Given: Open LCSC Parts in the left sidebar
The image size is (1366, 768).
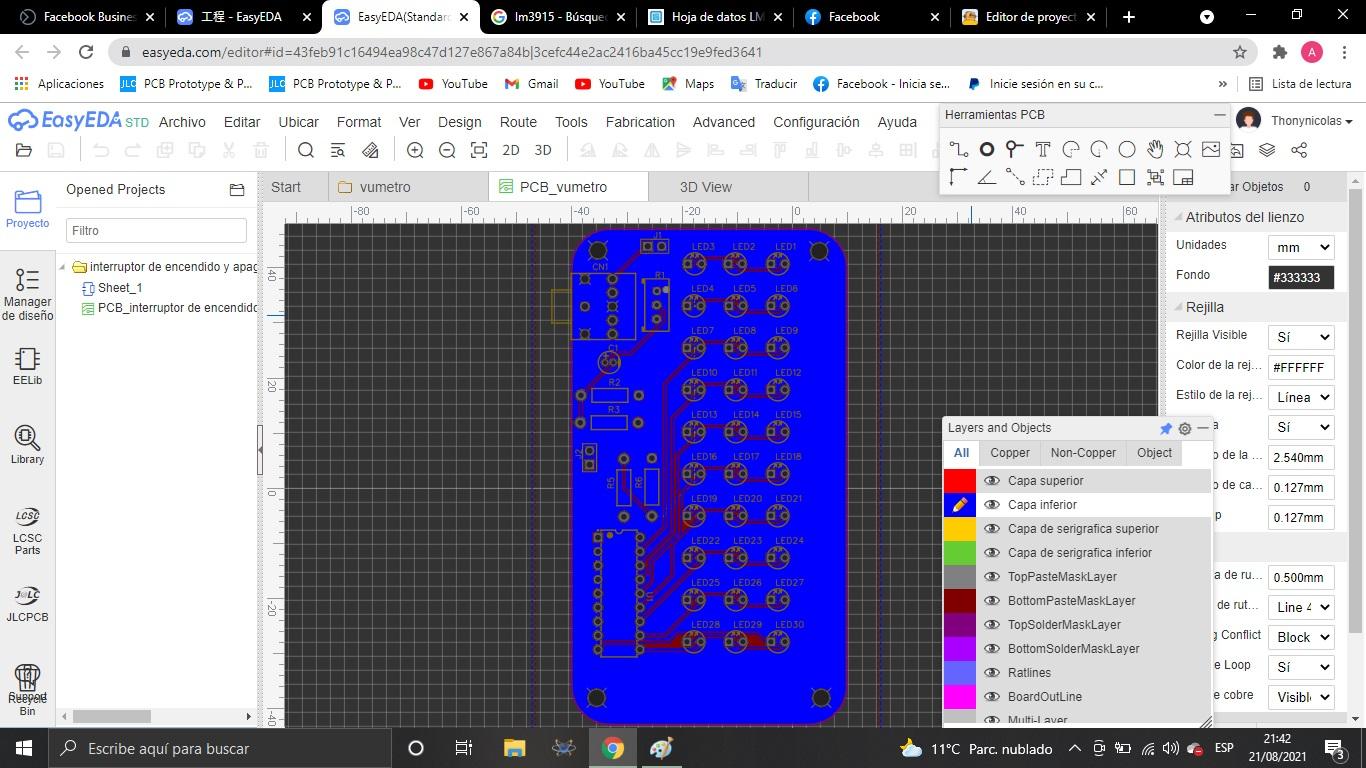Looking at the screenshot, I should point(27,531).
